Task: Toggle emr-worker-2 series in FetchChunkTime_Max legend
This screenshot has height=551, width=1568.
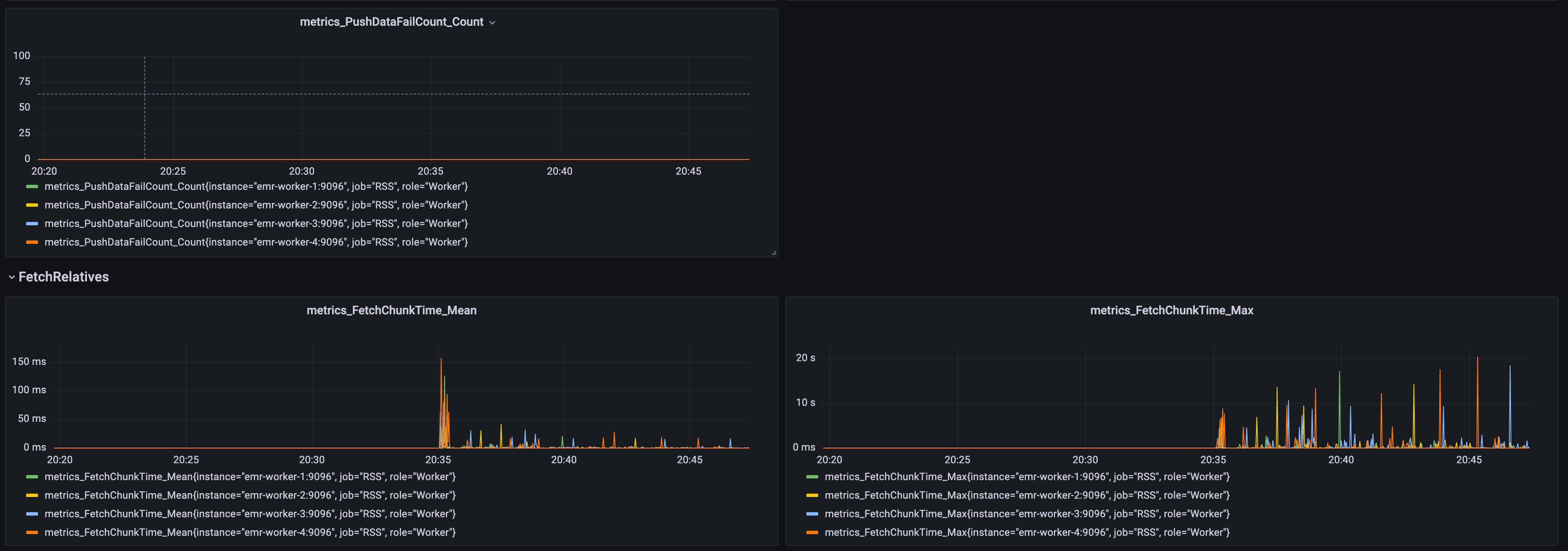Action: [x=1027, y=495]
